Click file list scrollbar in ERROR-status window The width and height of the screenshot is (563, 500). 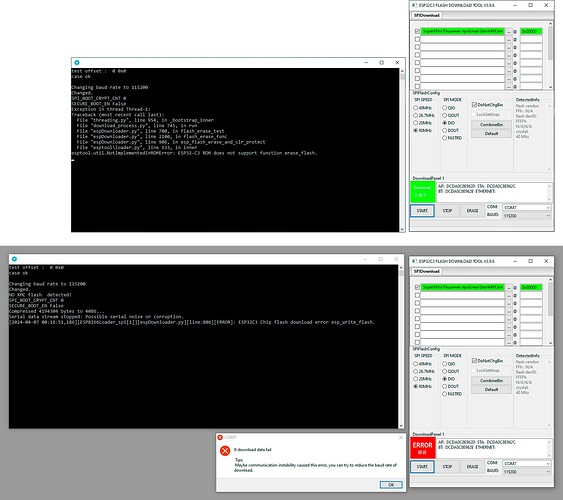point(550,311)
